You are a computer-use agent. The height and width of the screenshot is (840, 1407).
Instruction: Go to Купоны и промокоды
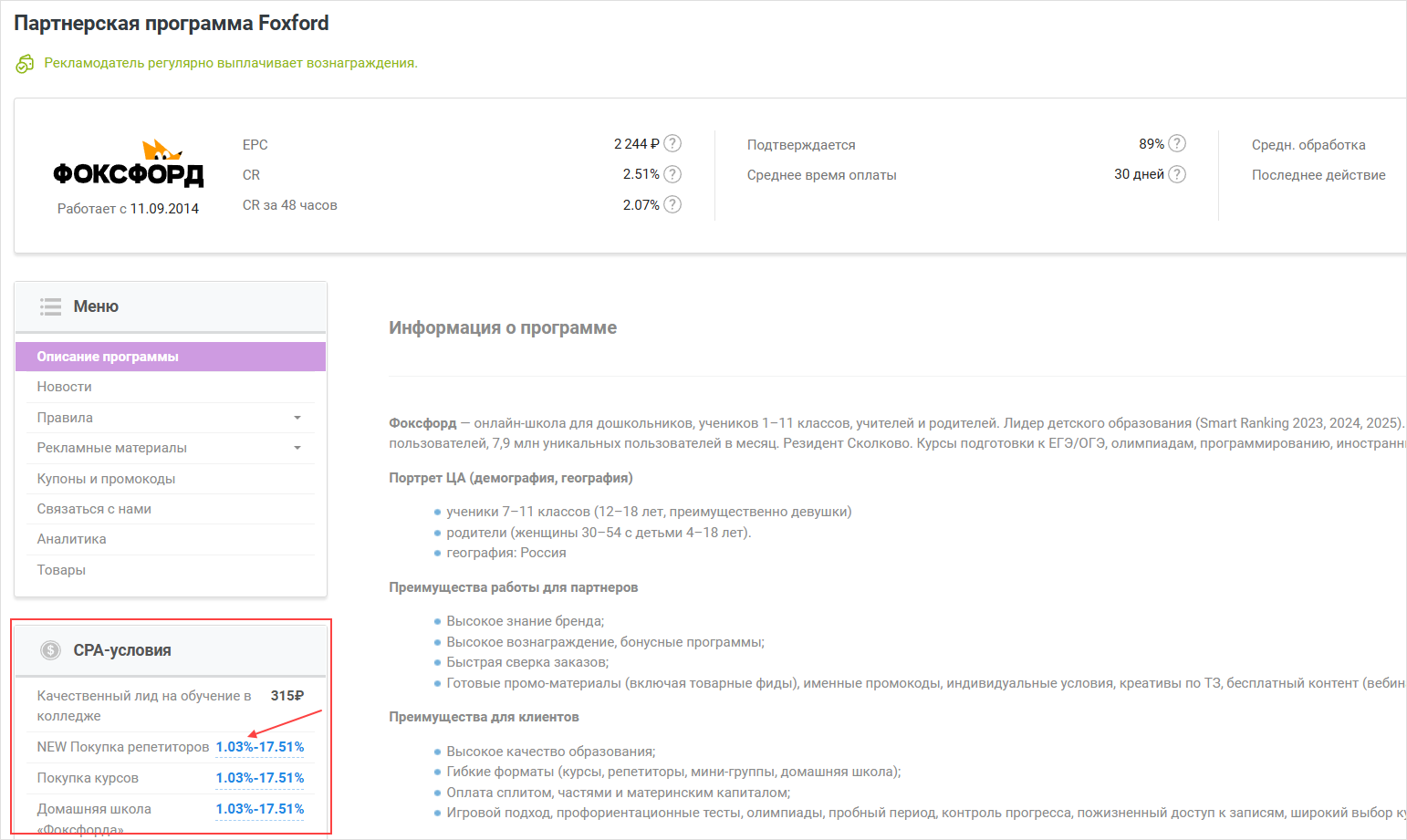(106, 479)
